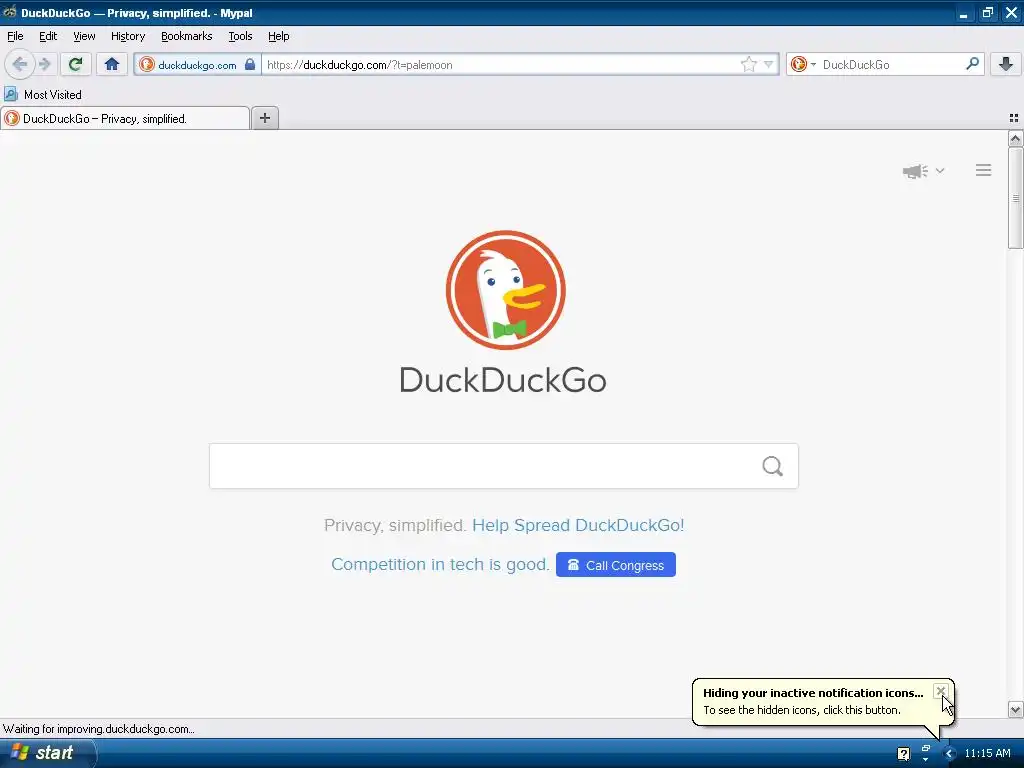Bookmark this page with the star icon
Viewport: 1024px width, 768px height.
tap(748, 64)
